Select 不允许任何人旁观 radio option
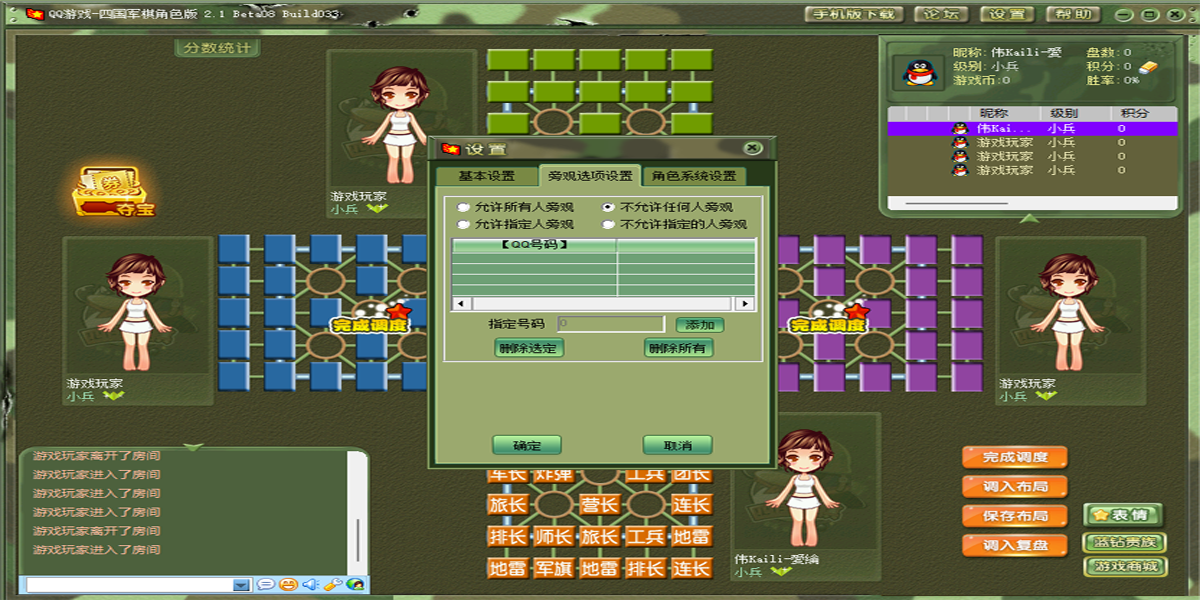This screenshot has height=600, width=1200. [608, 207]
